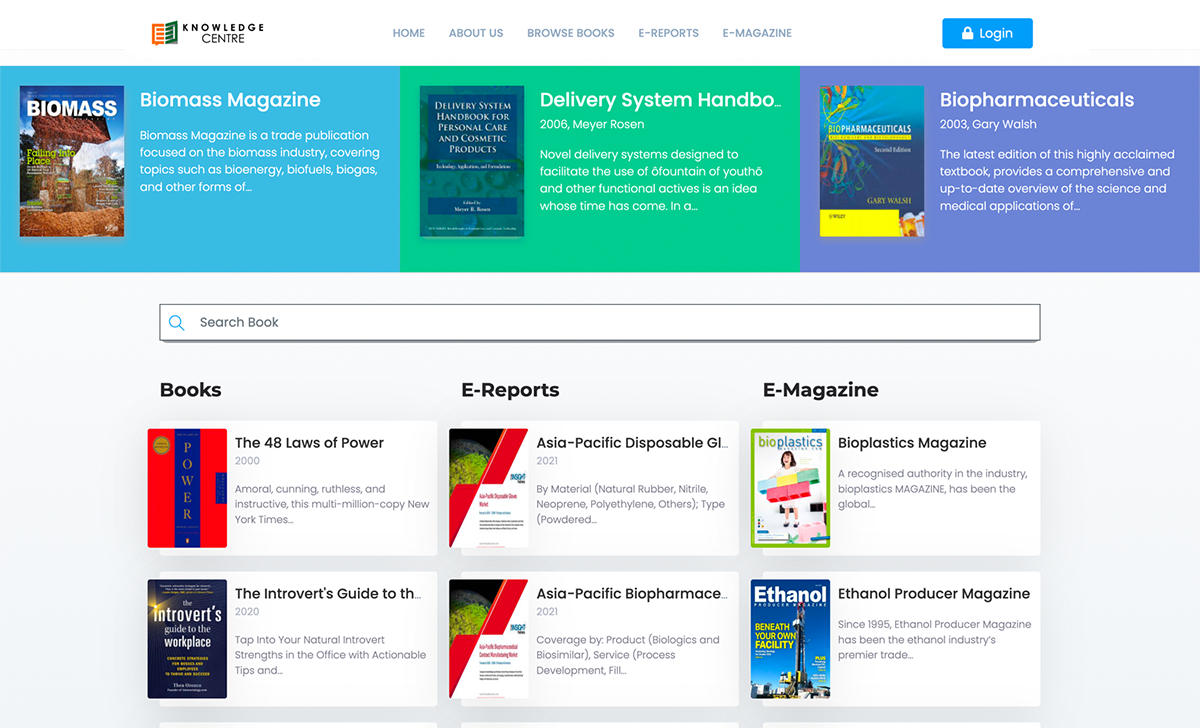The width and height of the screenshot is (1200, 728).
Task: Click the magnifier icon in search bar
Action: point(177,322)
